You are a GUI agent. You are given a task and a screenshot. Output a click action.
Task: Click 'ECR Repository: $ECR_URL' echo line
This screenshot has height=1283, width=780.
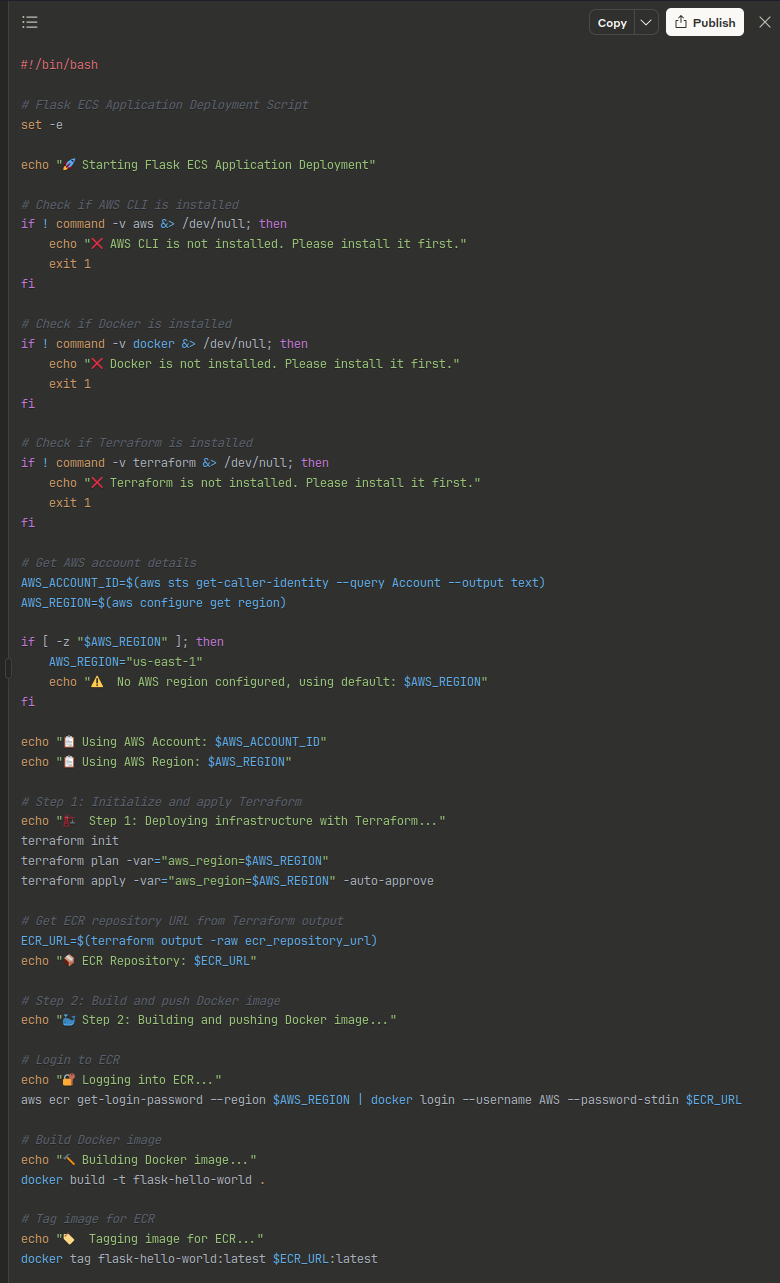pyautogui.click(x=139, y=961)
